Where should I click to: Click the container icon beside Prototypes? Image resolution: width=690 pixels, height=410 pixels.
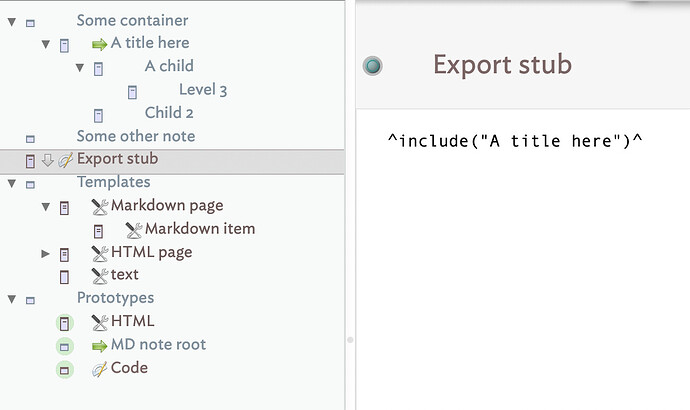tap(30, 300)
